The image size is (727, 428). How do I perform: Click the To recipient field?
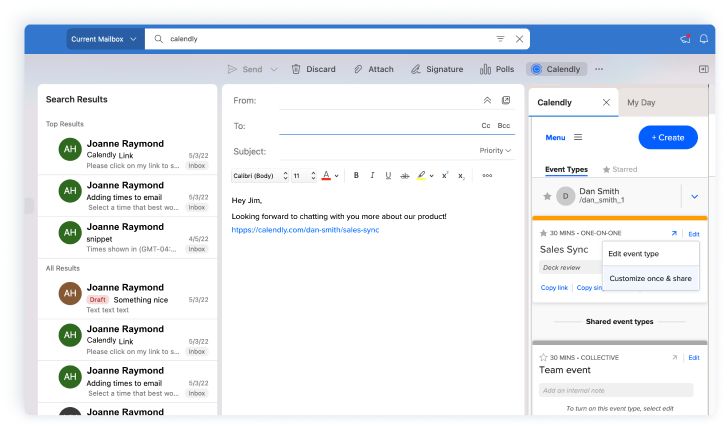(x=378, y=126)
